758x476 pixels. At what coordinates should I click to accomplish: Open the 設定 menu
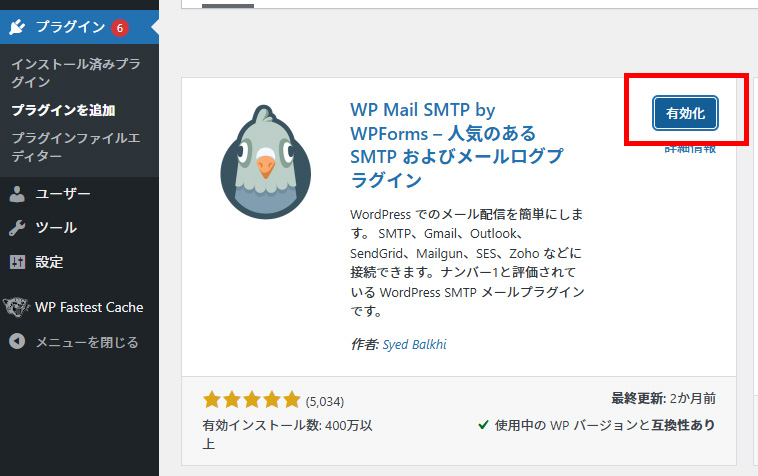[x=49, y=262]
